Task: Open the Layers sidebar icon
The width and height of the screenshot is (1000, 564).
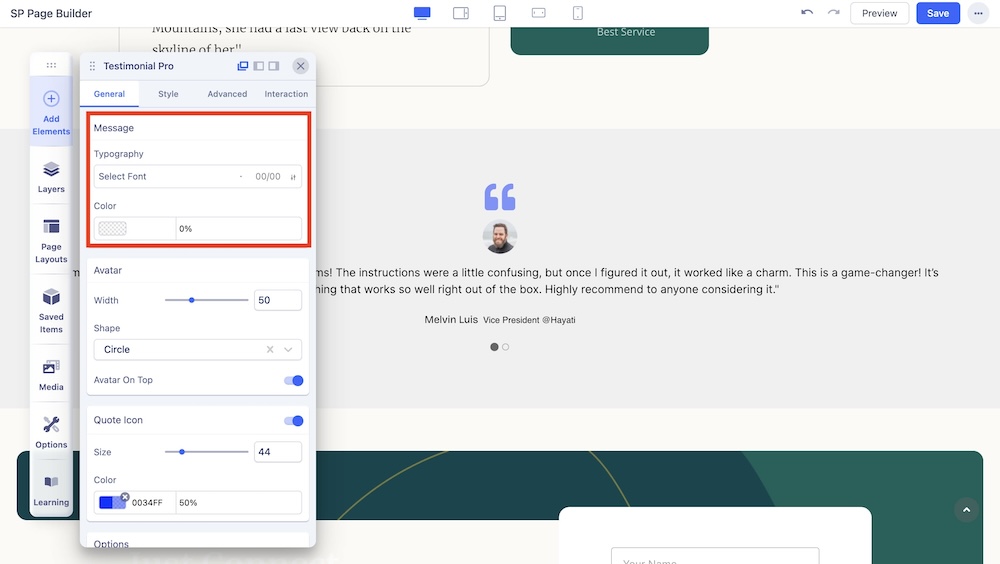Action: coord(51,176)
